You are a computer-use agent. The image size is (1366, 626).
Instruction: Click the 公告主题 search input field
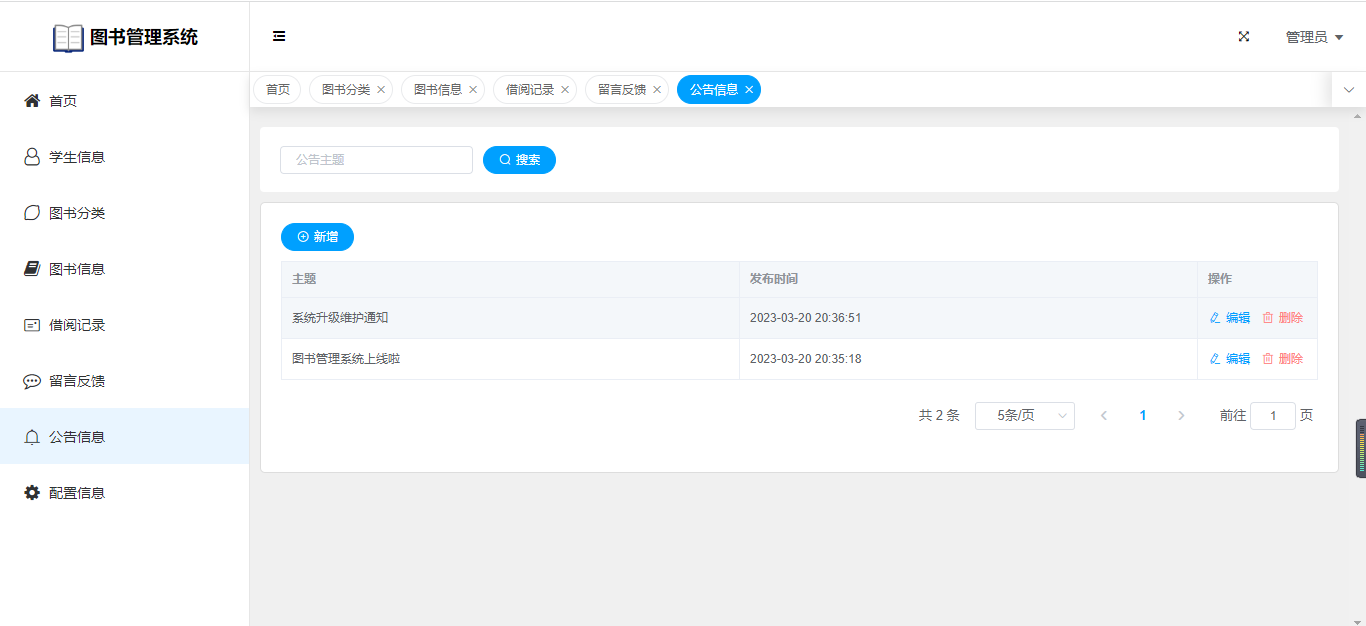[x=376, y=160]
